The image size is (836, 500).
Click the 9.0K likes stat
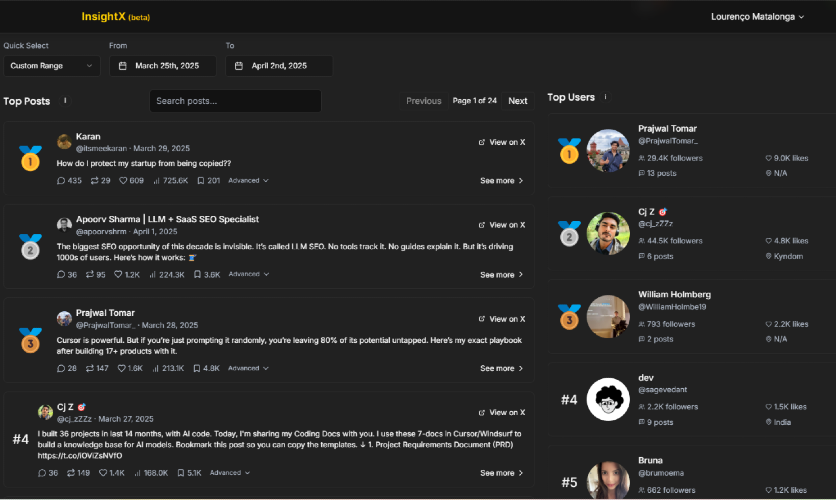tap(787, 158)
